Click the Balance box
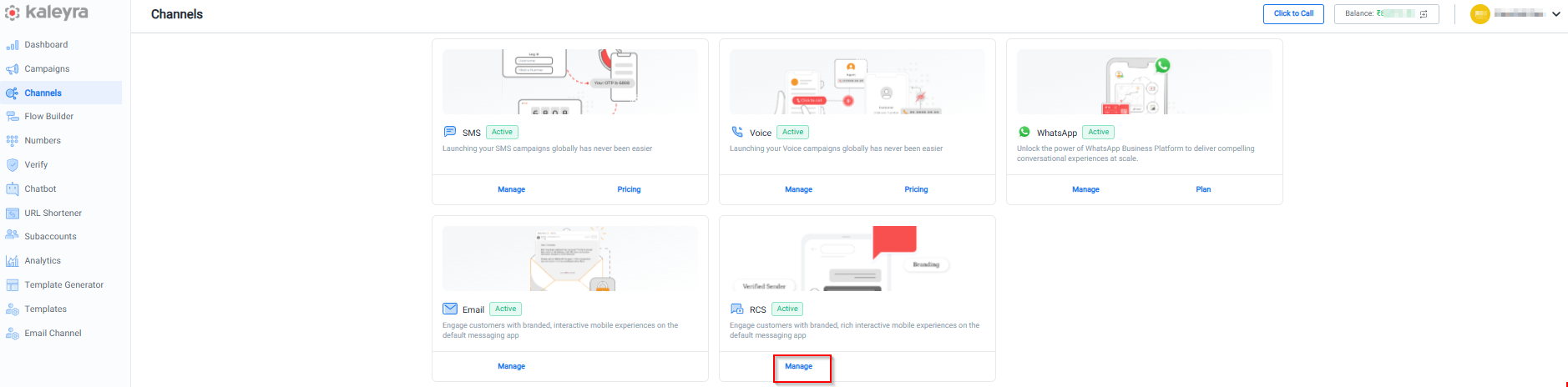This screenshot has width=1568, height=387. coord(1387,14)
